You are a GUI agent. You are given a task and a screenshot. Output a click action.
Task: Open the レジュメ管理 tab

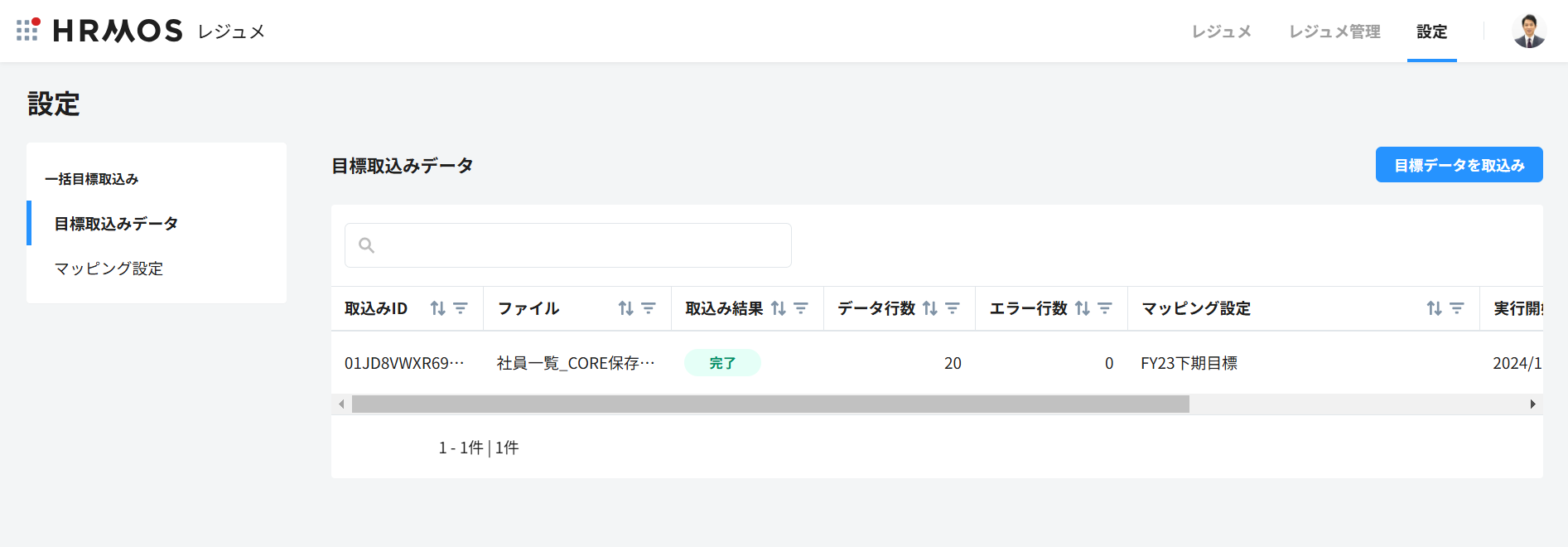pos(1334,31)
